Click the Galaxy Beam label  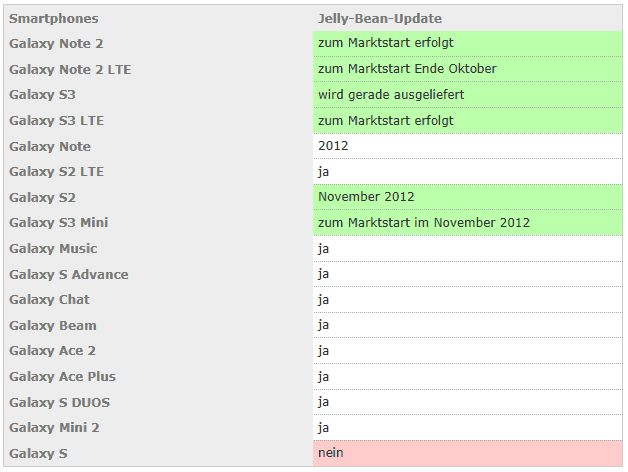tap(53, 325)
